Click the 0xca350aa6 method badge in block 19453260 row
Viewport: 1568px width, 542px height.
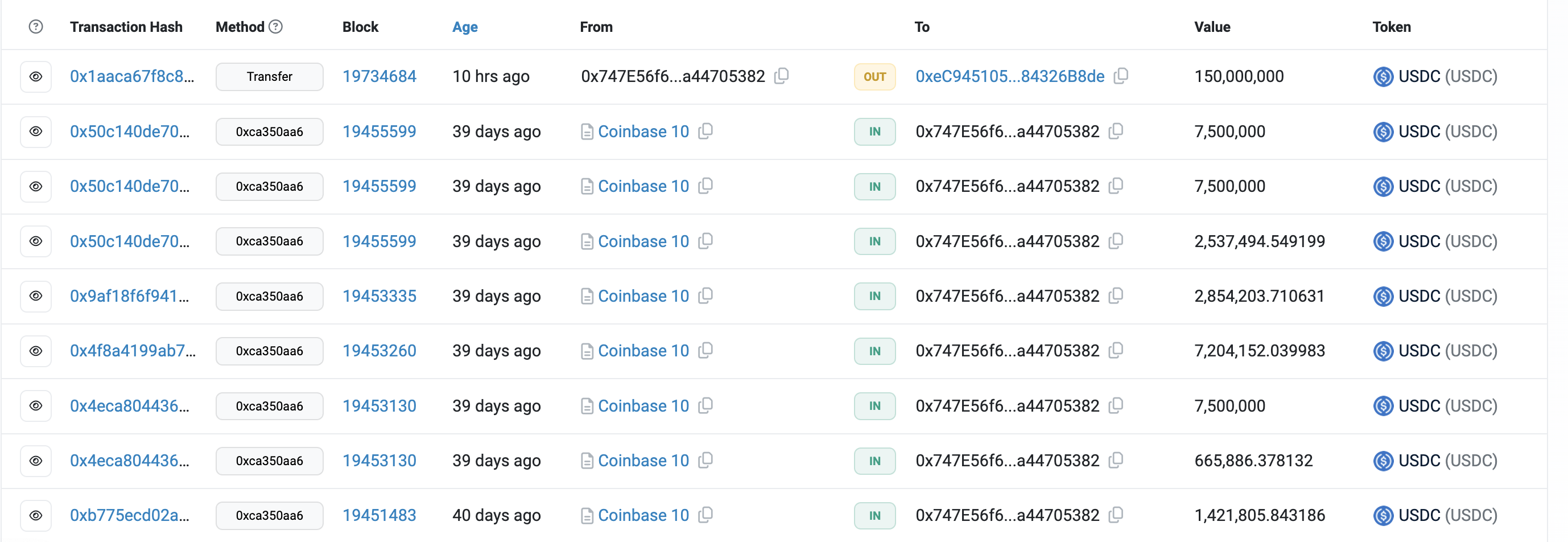click(x=269, y=351)
